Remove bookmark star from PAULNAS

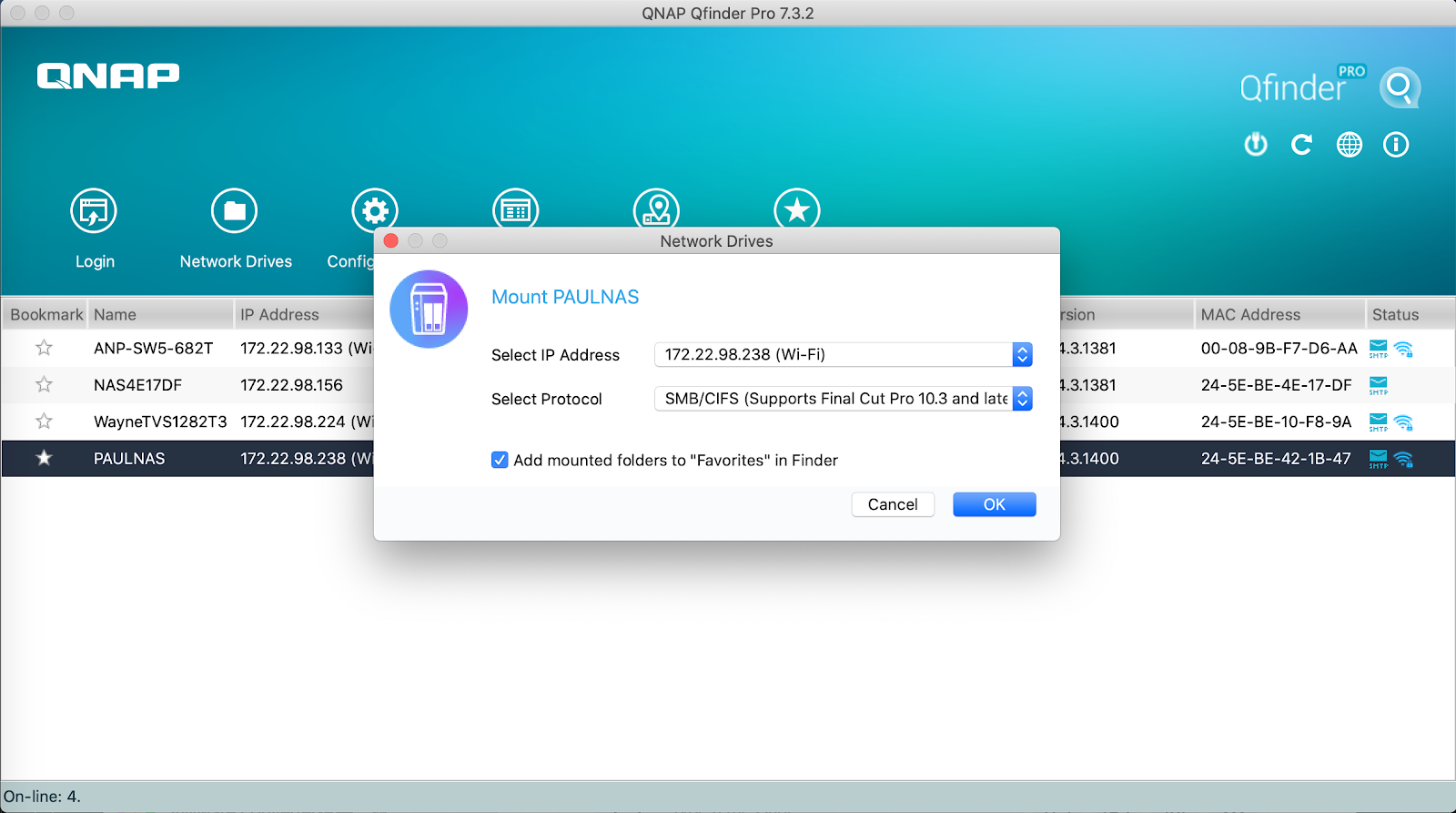pos(44,458)
